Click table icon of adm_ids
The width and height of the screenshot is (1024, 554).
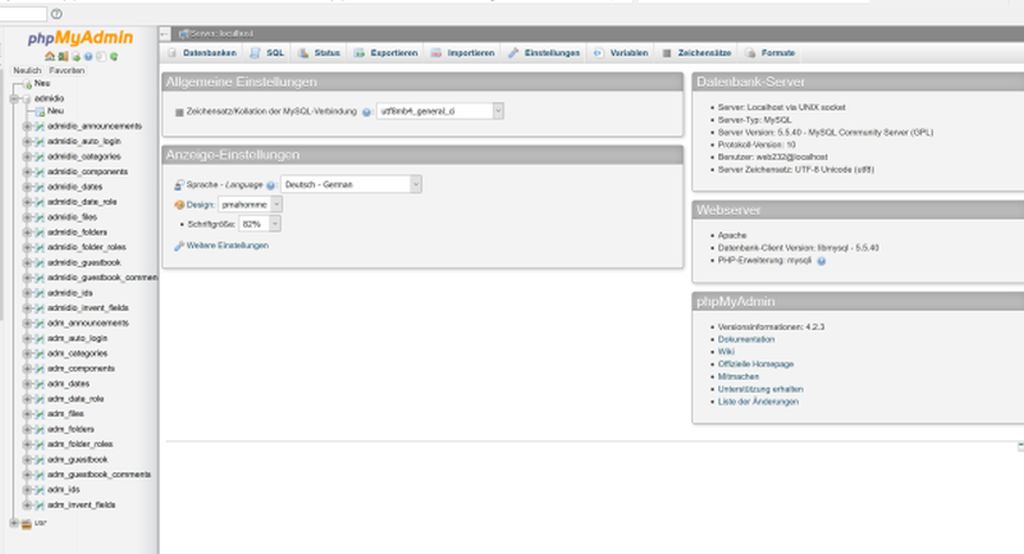tap(39, 489)
